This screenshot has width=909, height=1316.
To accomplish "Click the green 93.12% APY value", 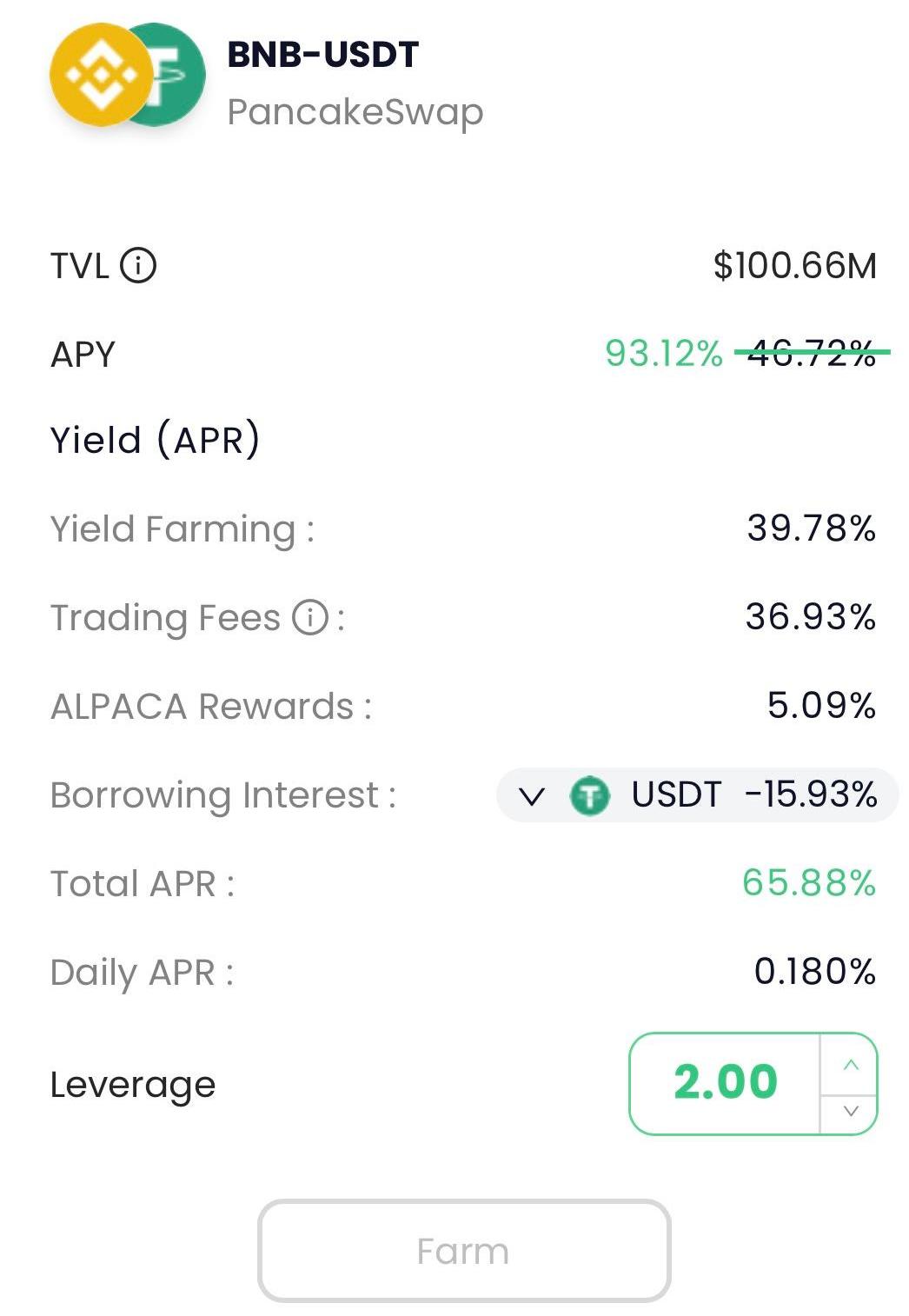I will [664, 353].
